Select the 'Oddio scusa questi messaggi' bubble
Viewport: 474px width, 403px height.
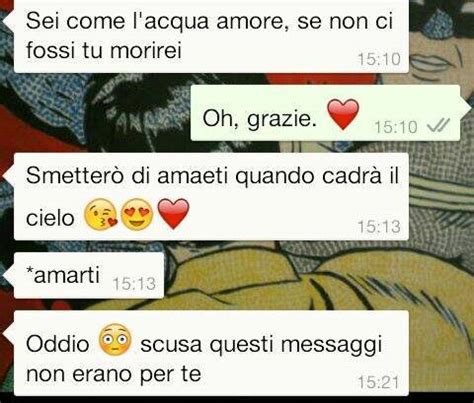pyautogui.click(x=211, y=353)
